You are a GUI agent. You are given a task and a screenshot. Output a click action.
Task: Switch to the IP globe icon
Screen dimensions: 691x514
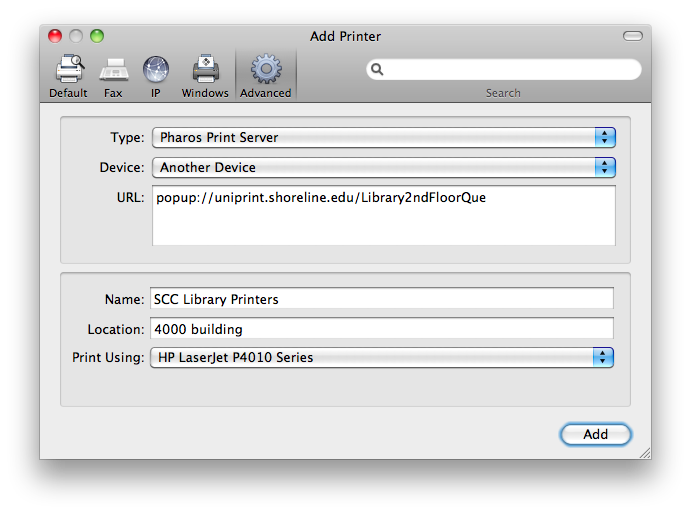pyautogui.click(x=156, y=70)
